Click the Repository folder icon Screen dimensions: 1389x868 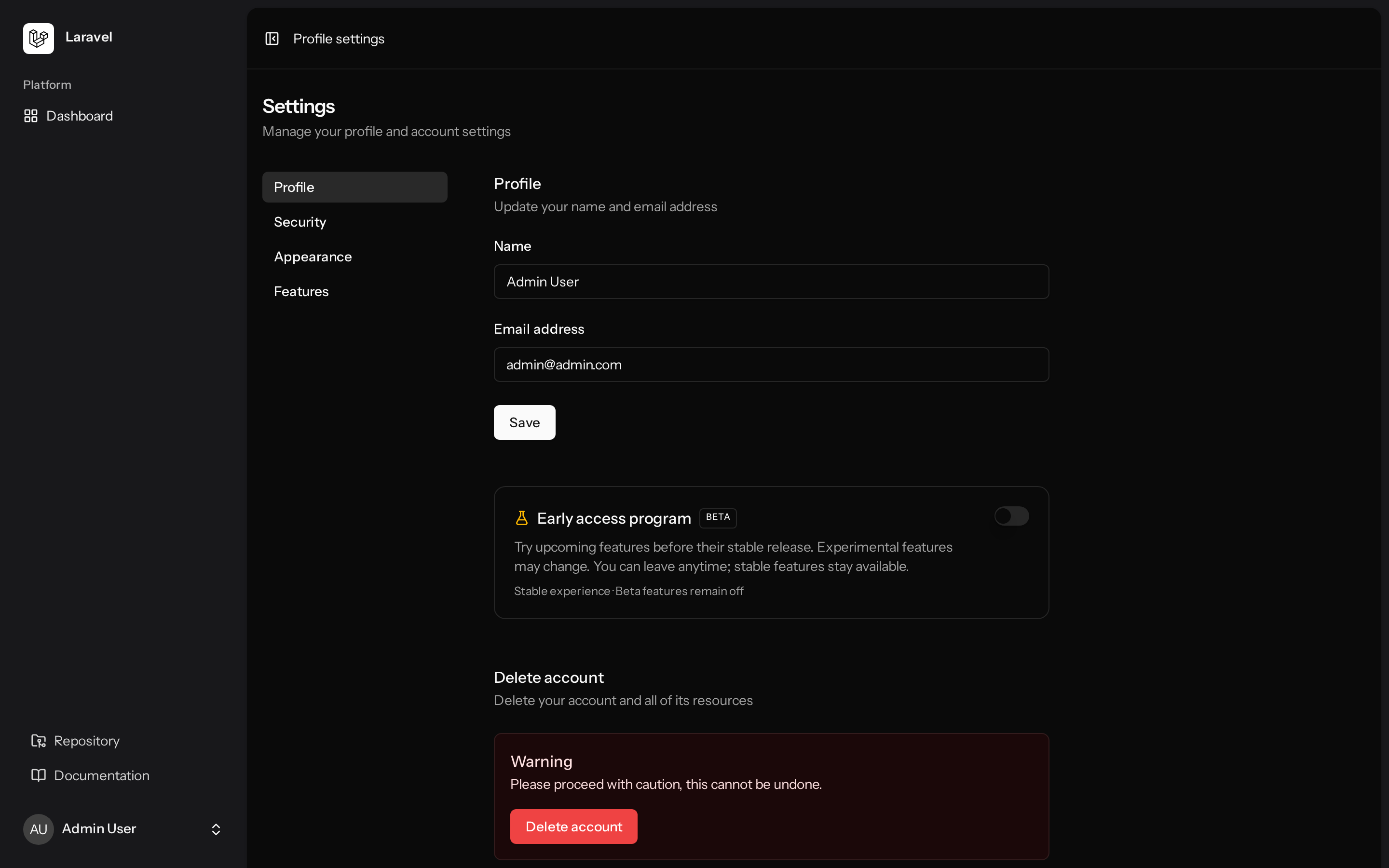click(x=39, y=741)
